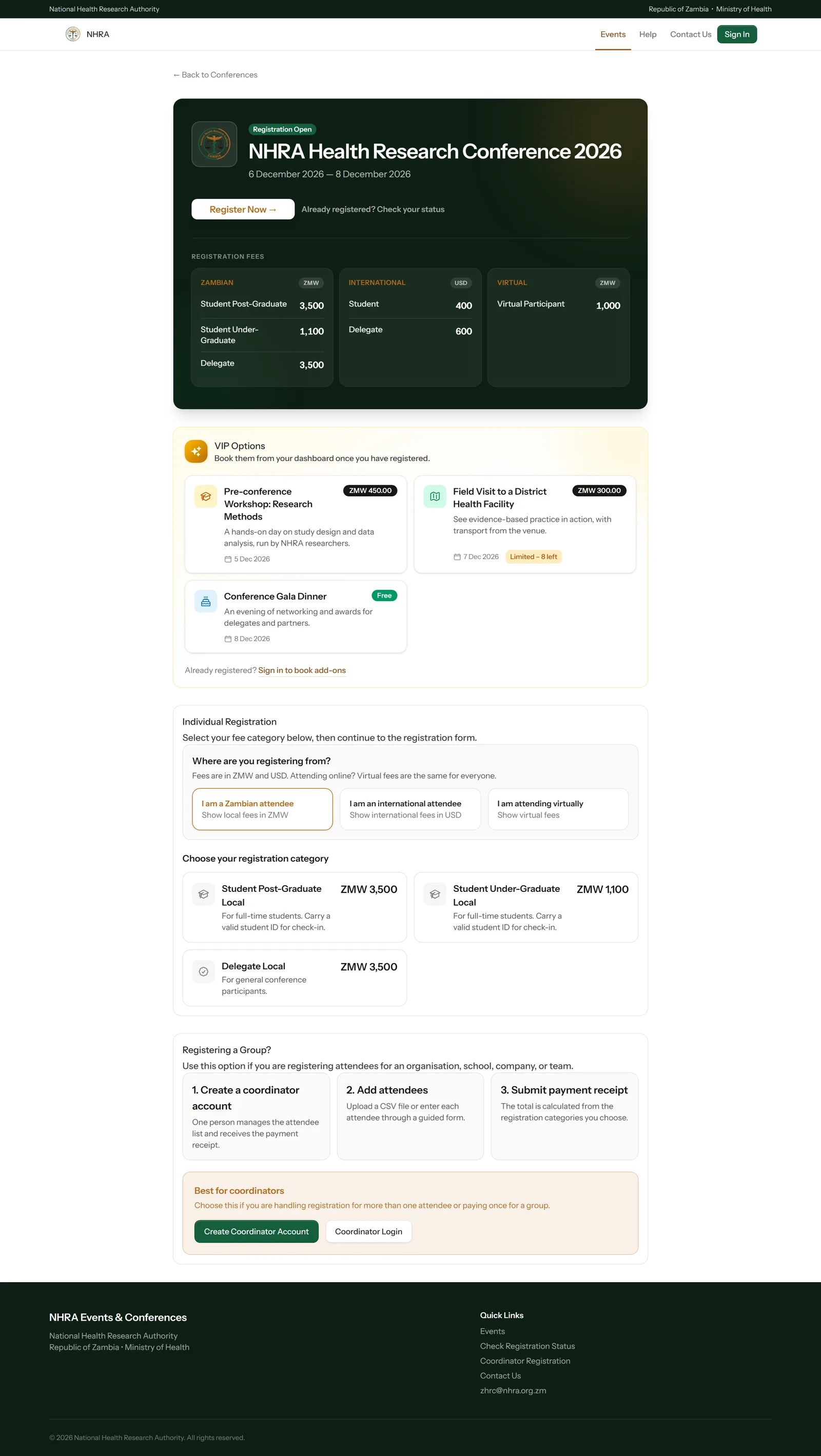The height and width of the screenshot is (1456, 821).
Task: Click the Student Post-Graduate Local category icon
Action: (x=204, y=894)
